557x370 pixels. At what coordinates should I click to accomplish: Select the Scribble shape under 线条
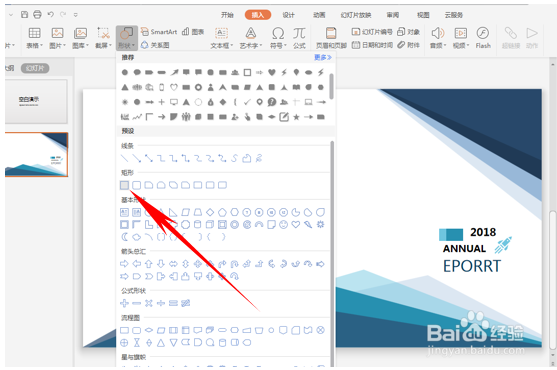click(x=259, y=158)
